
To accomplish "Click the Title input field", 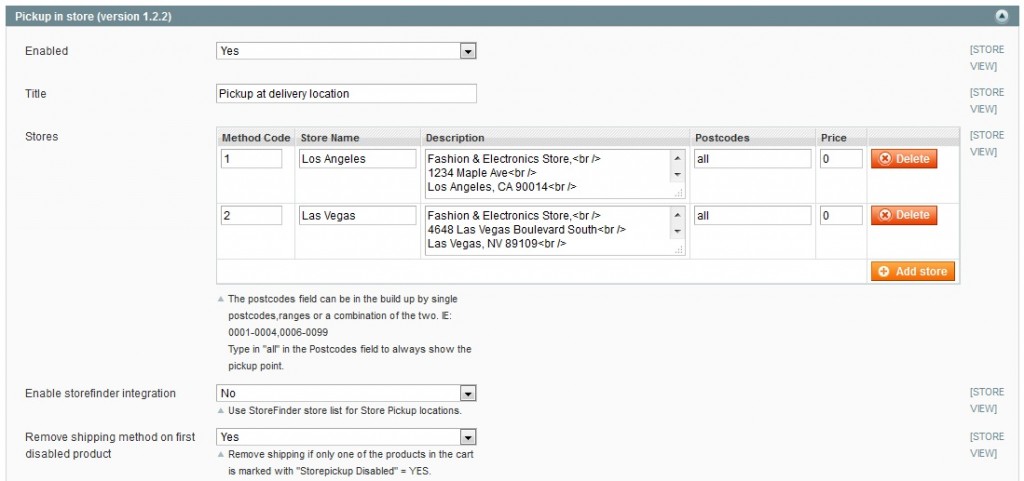I will point(346,94).
